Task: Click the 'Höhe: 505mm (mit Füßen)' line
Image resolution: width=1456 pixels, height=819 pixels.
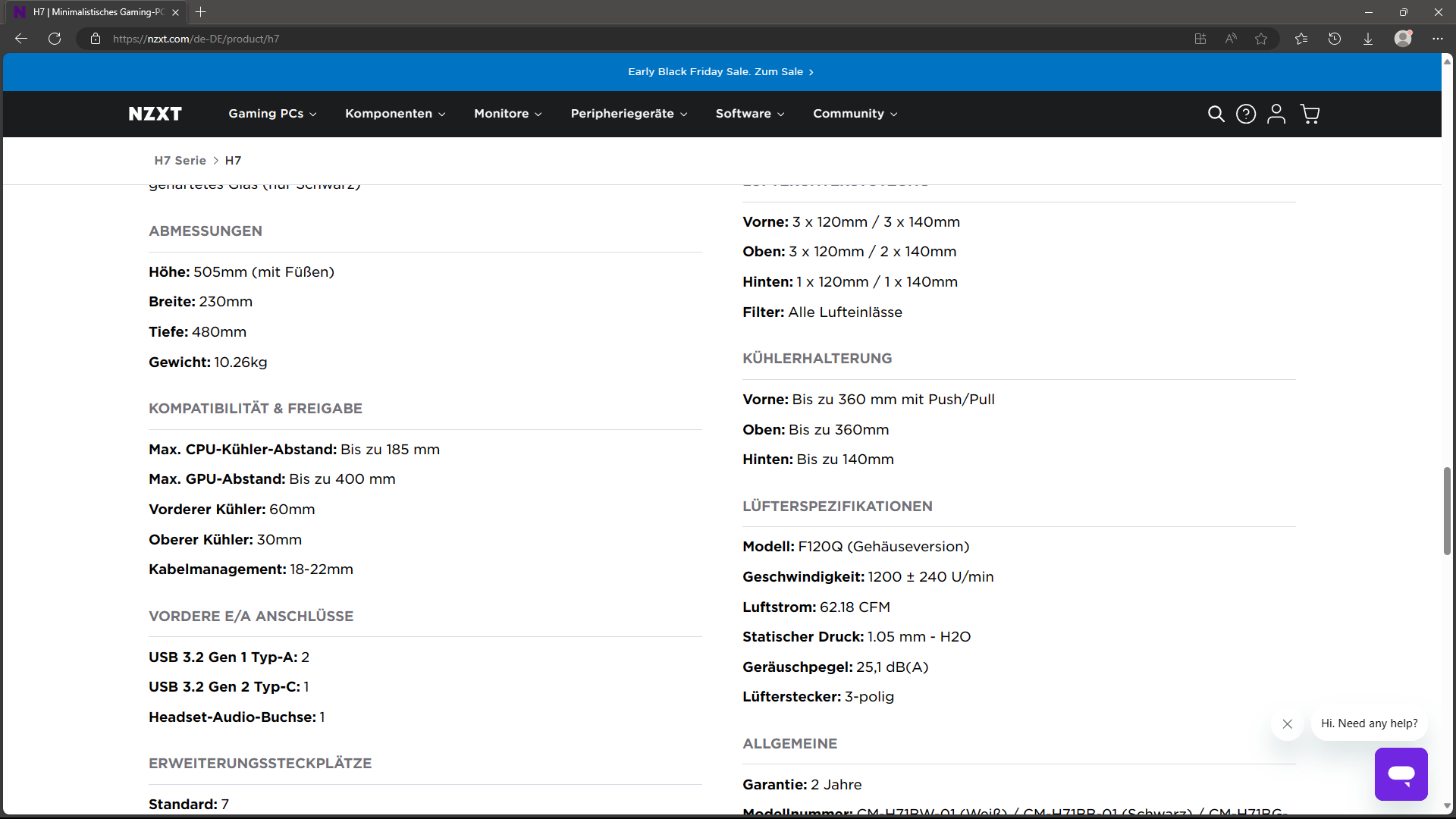Action: tap(241, 272)
